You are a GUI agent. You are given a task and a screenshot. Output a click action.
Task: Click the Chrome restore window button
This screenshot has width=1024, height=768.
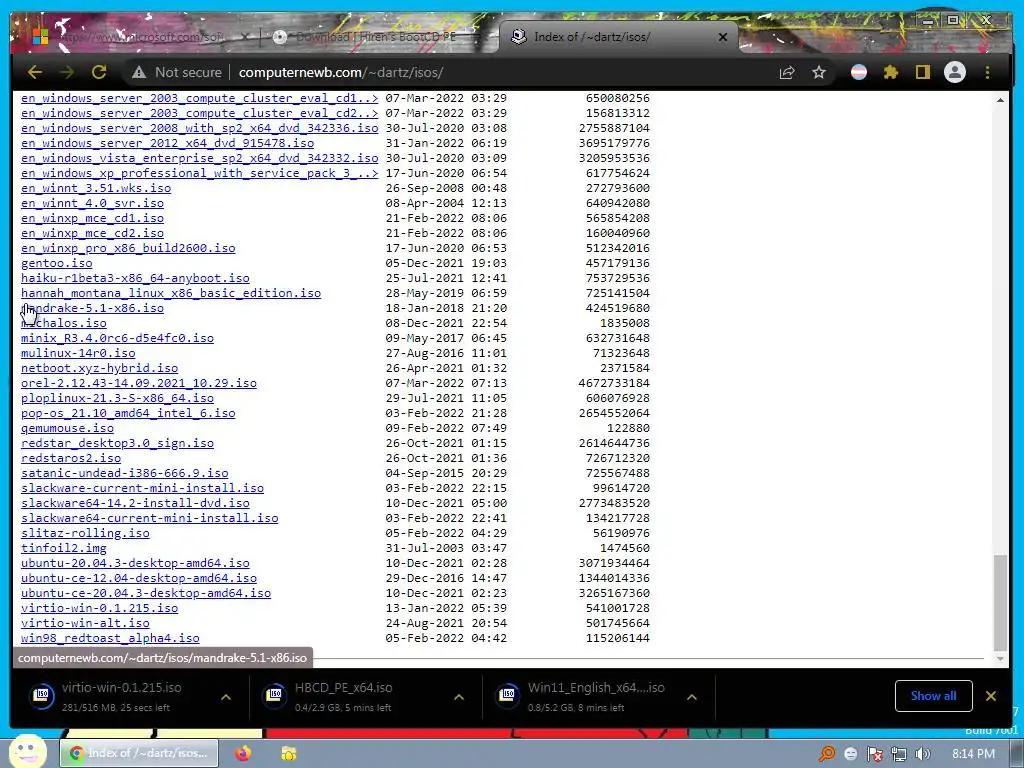tap(953, 20)
